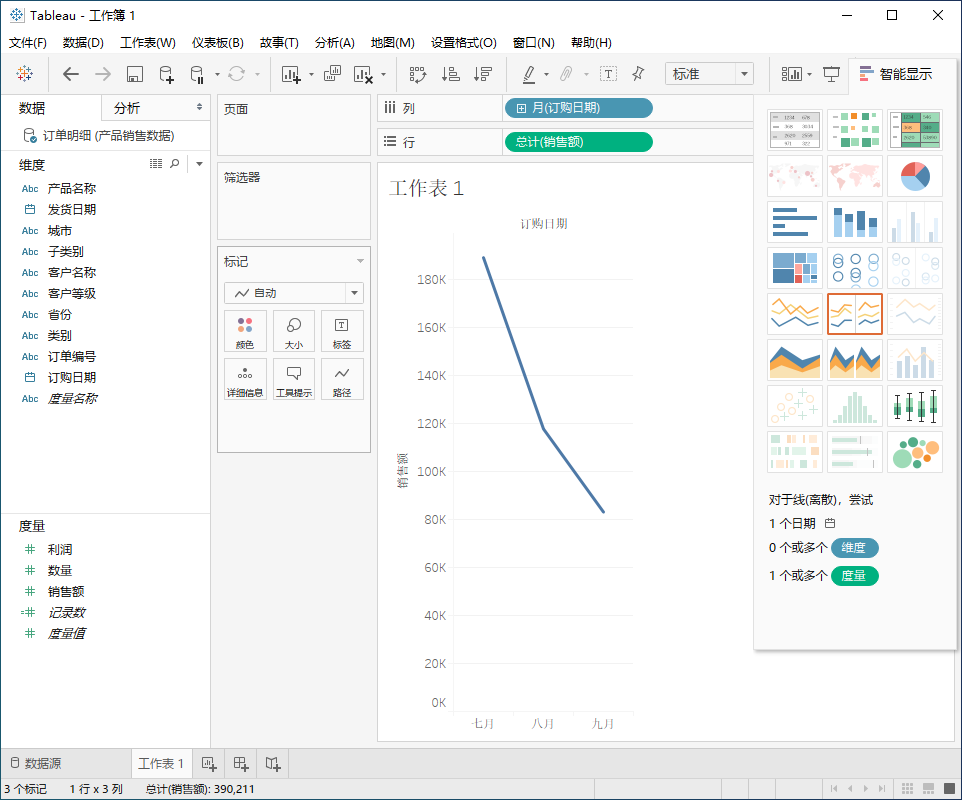Open the highlight dropdown arrow
The height and width of the screenshot is (800, 962).
coord(546,75)
